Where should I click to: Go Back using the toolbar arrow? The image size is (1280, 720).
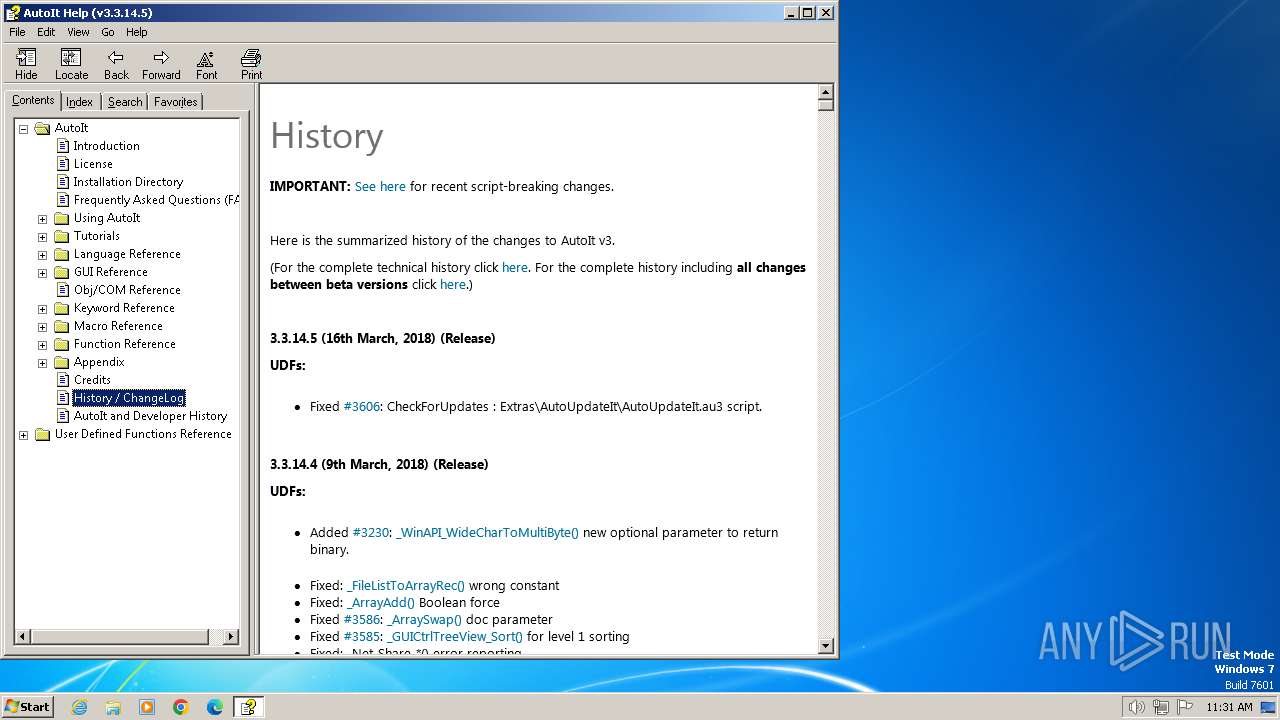pos(116,64)
